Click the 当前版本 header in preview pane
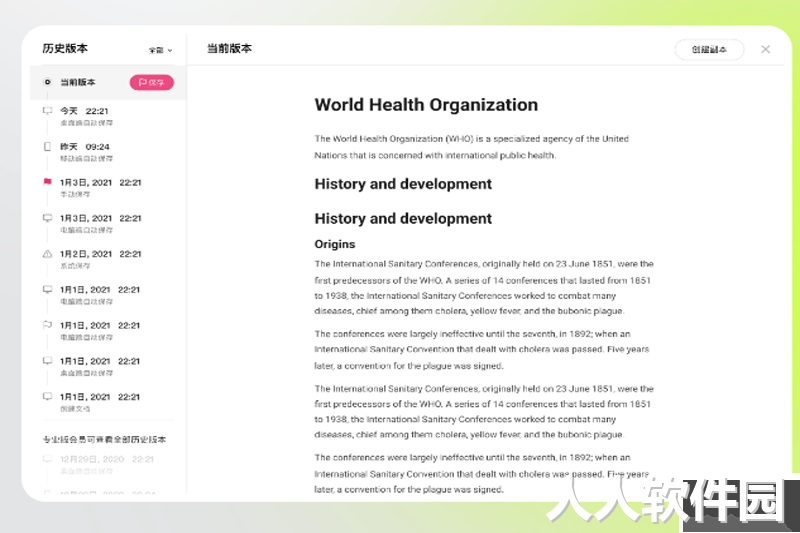Screen dimensions: 800x533 [x=229, y=48]
